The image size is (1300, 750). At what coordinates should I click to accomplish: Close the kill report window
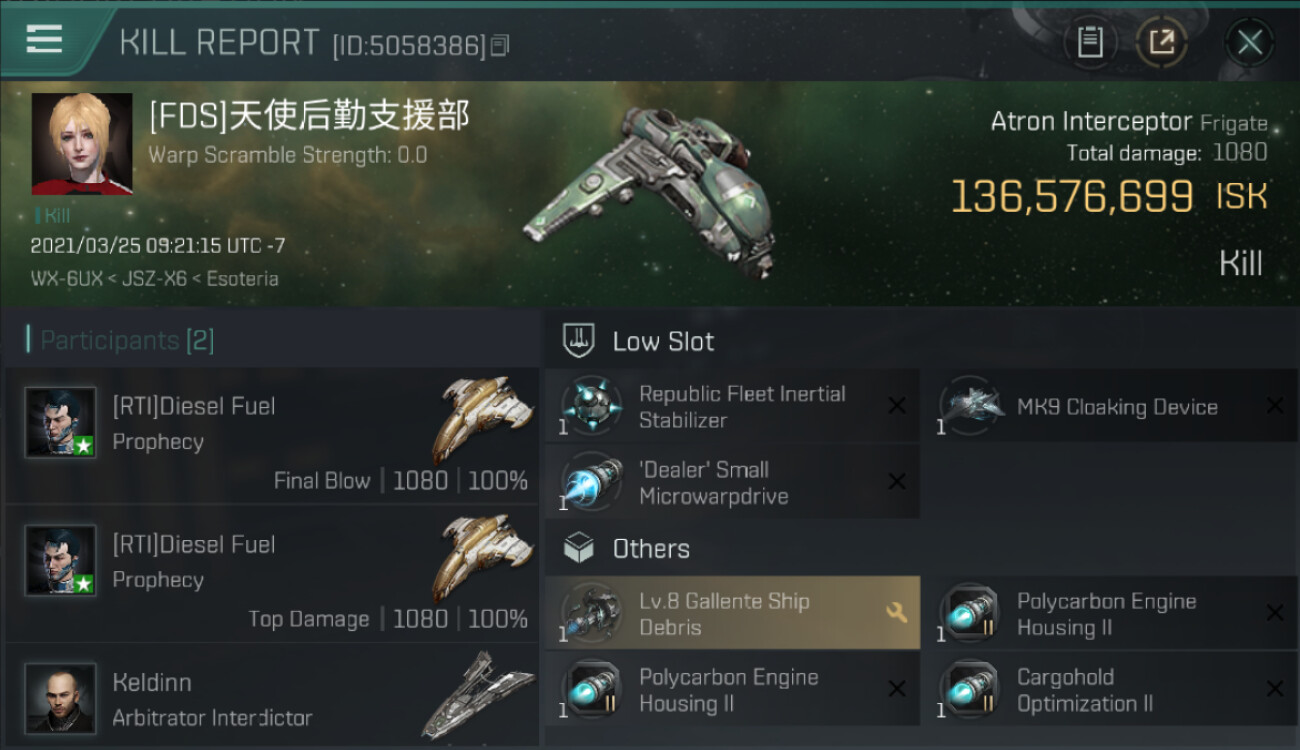(x=1249, y=43)
